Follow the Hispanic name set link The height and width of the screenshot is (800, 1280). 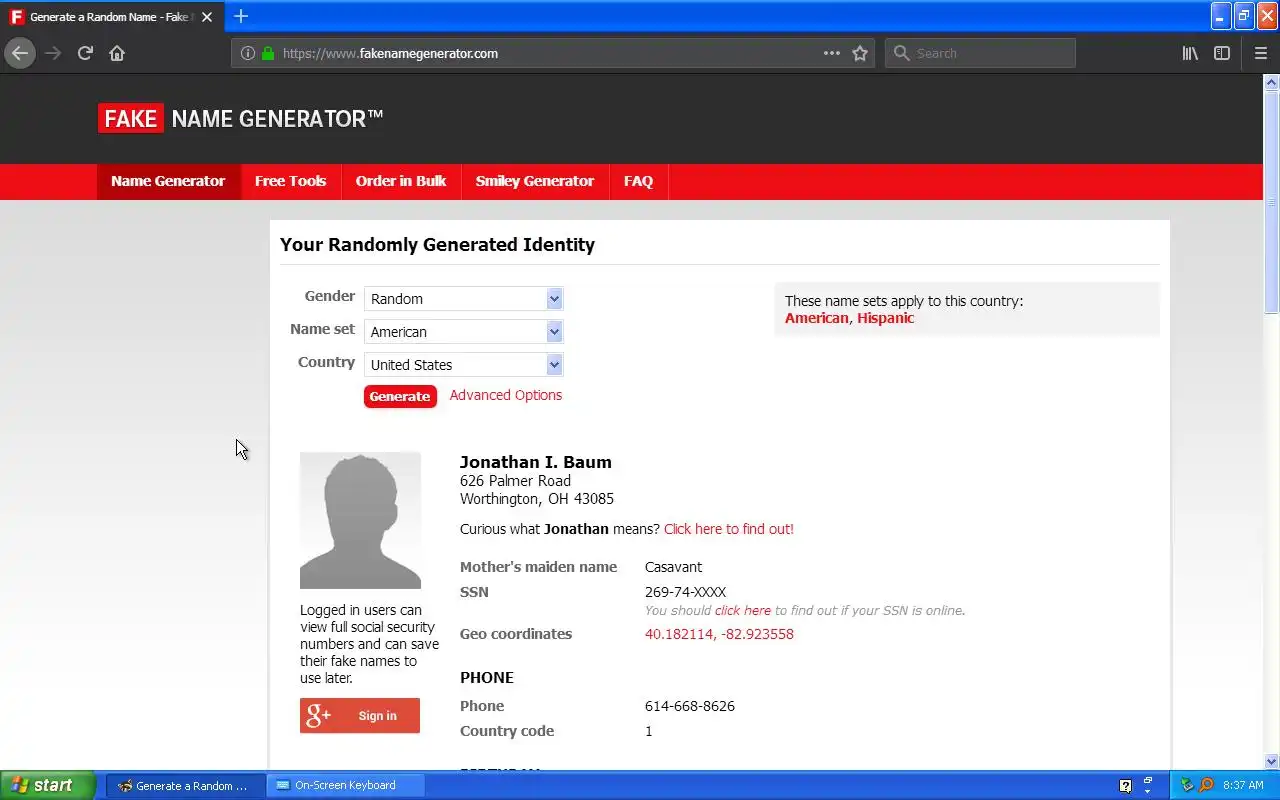[x=885, y=318]
